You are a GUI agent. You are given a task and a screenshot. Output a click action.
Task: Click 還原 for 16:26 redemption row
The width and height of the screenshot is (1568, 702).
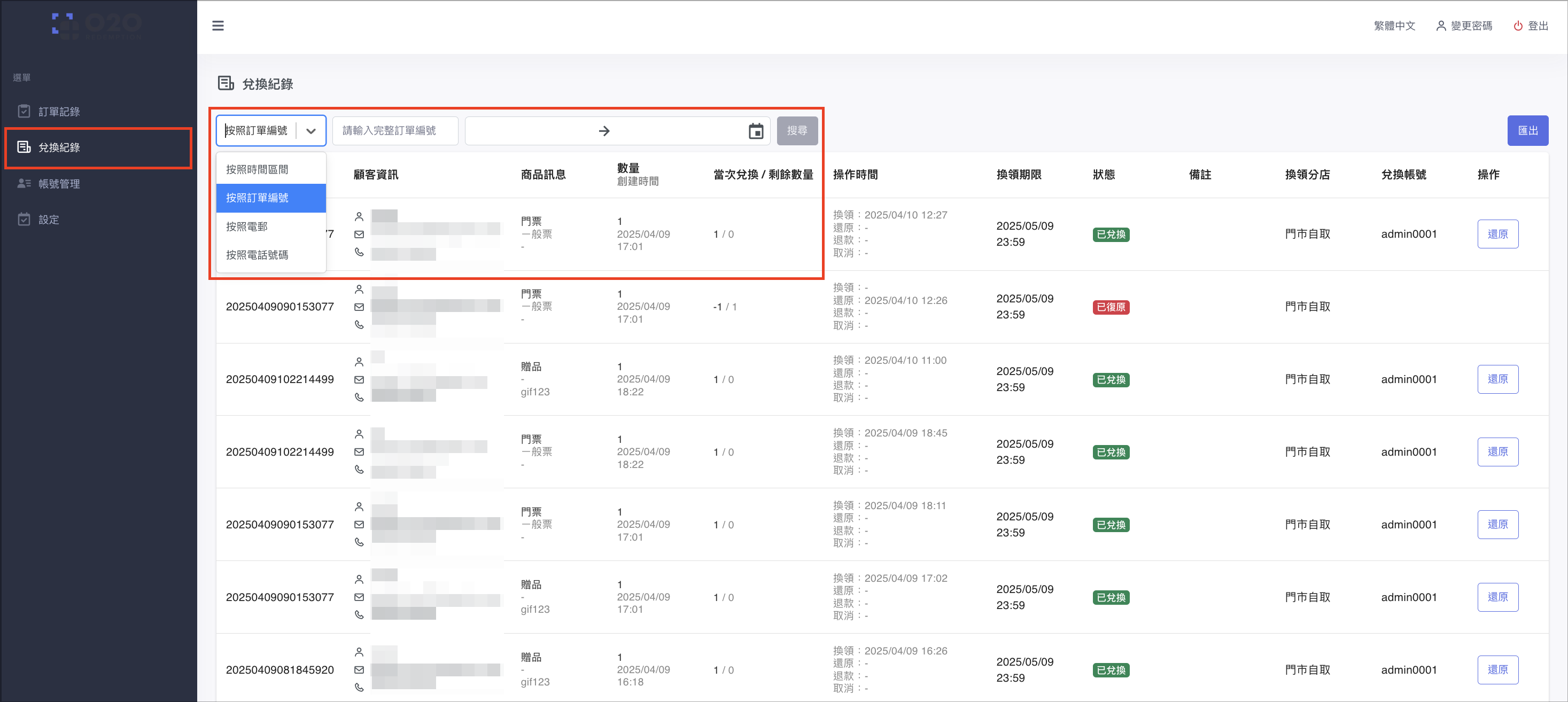pyautogui.click(x=1497, y=670)
